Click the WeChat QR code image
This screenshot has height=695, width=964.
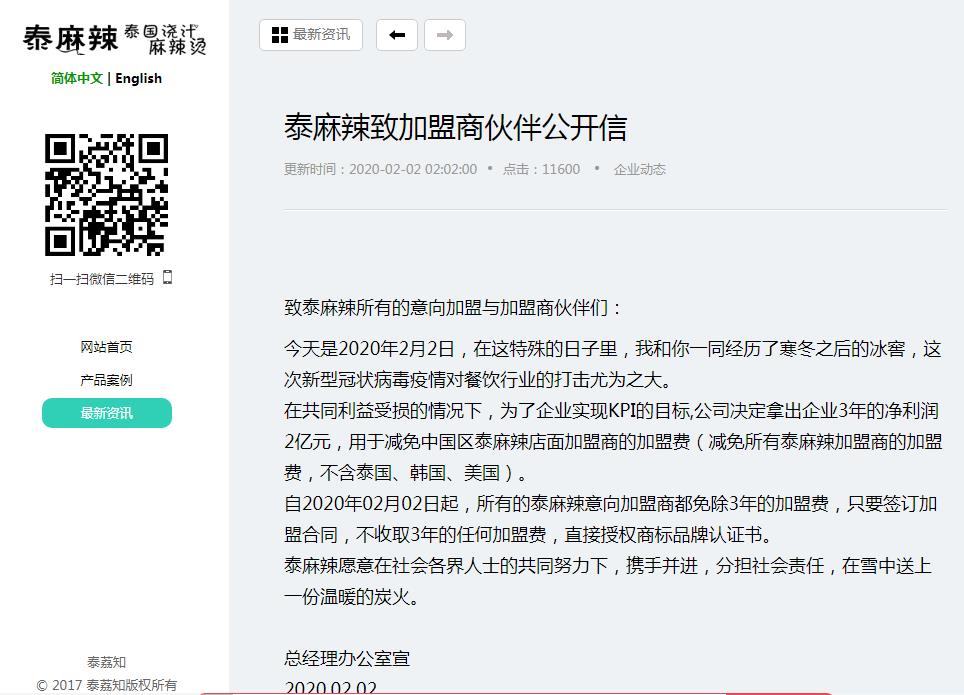106,194
